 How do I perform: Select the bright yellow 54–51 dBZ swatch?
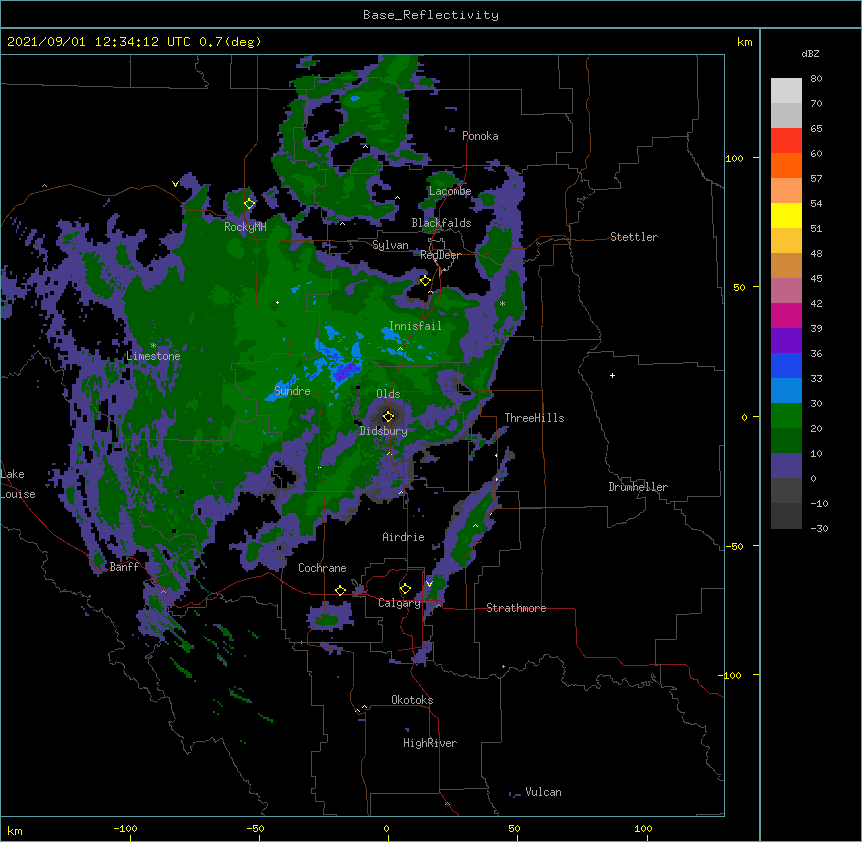click(x=786, y=215)
